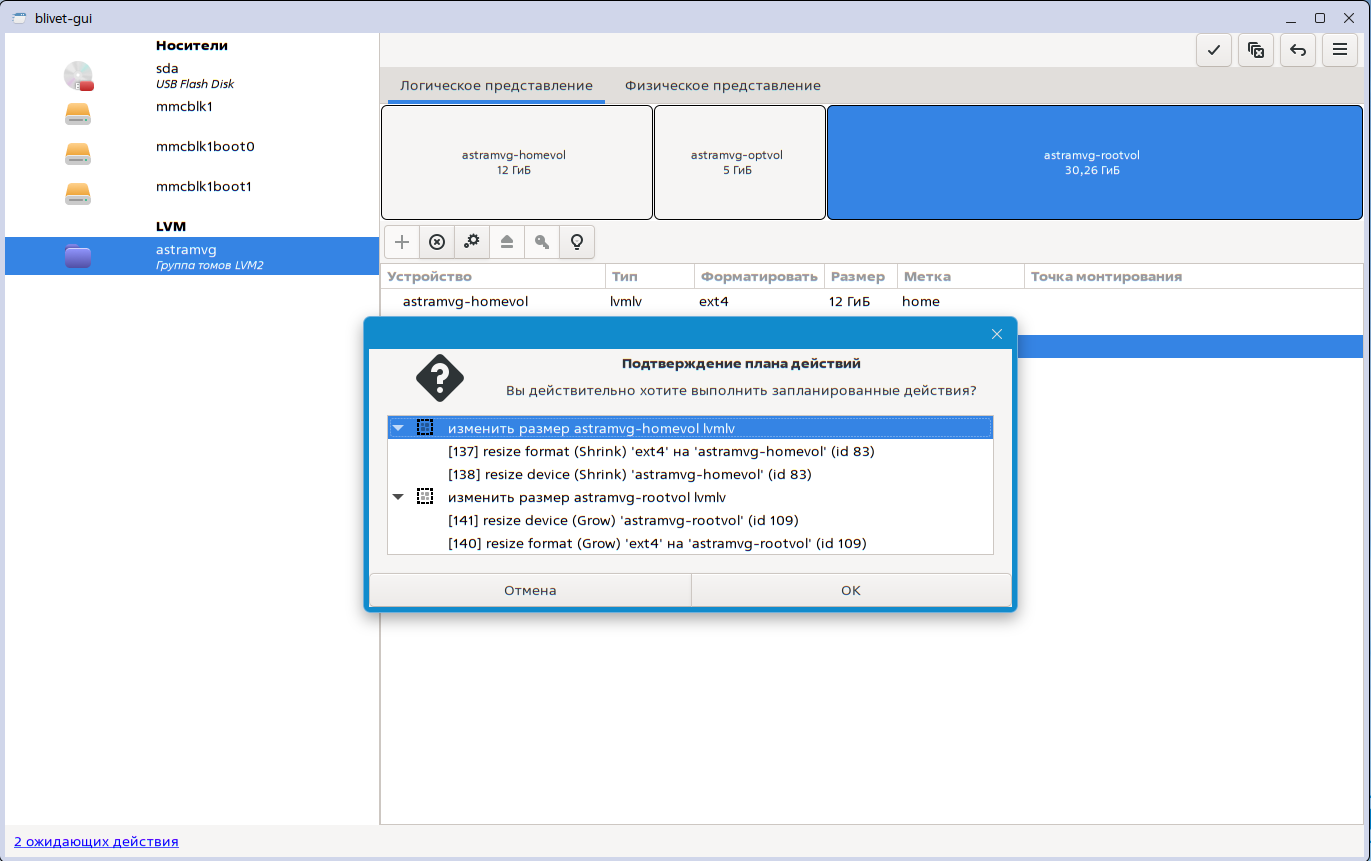Switch to Физическое представление tab
Screen dimensions: 1371x861
click(722, 86)
